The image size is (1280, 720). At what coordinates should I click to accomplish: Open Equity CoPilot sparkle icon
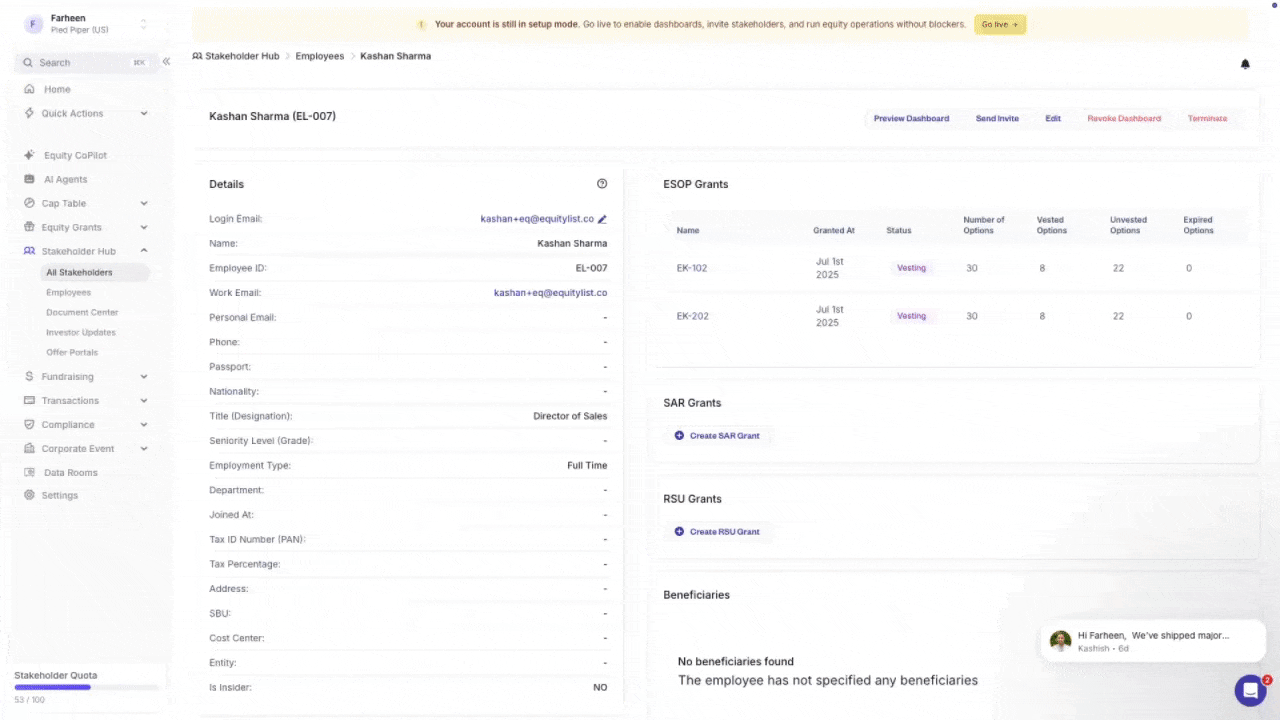[30, 155]
